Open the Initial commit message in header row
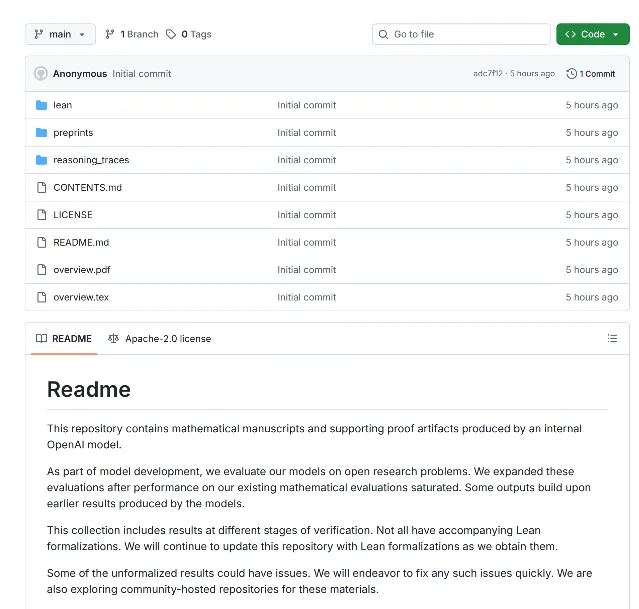This screenshot has width=639, height=609. click(141, 74)
